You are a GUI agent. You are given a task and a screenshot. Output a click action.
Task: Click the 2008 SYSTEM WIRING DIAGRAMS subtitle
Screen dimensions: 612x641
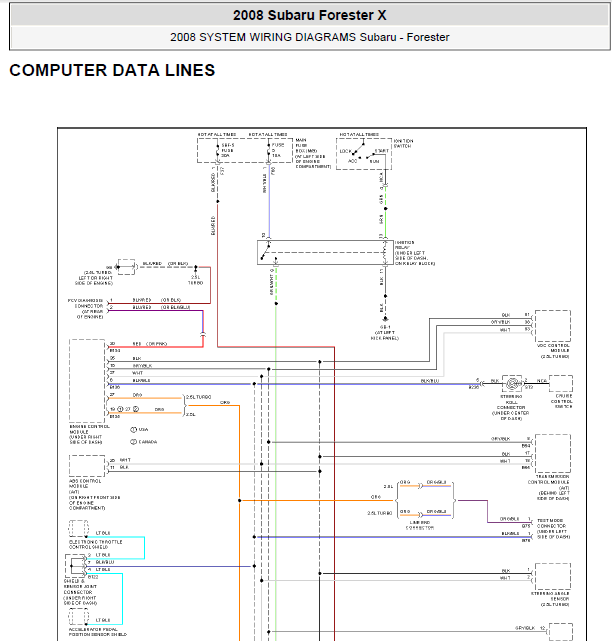pos(309,38)
